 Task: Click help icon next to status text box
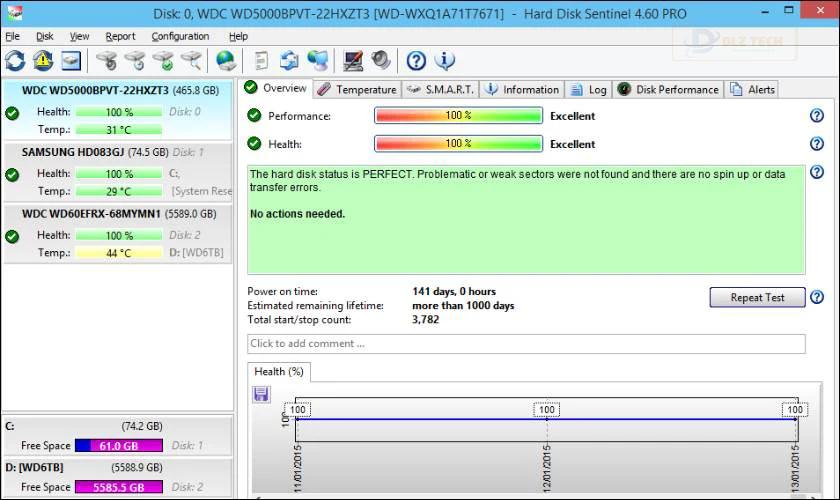tap(816, 172)
